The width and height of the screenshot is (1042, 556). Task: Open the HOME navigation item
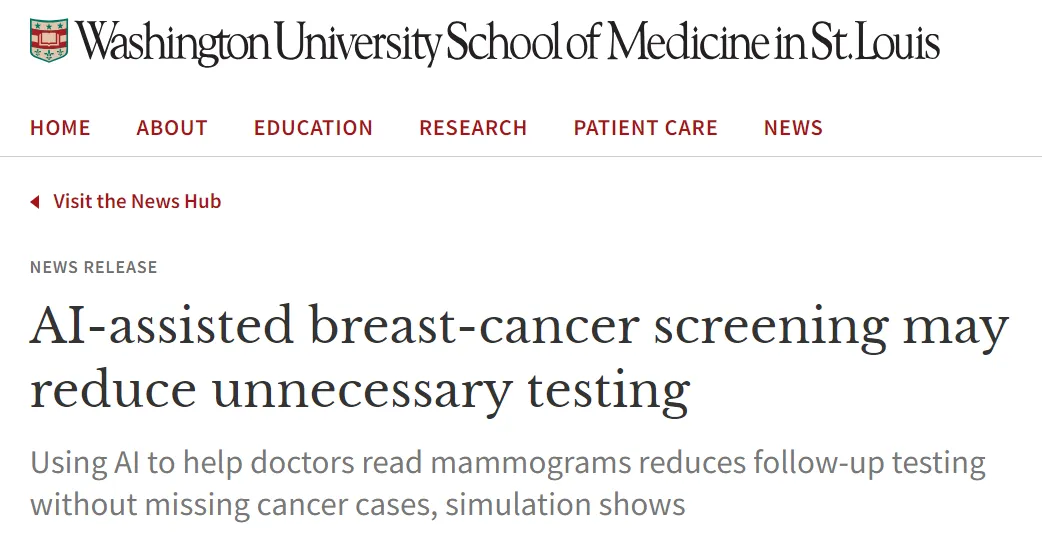[x=60, y=128]
